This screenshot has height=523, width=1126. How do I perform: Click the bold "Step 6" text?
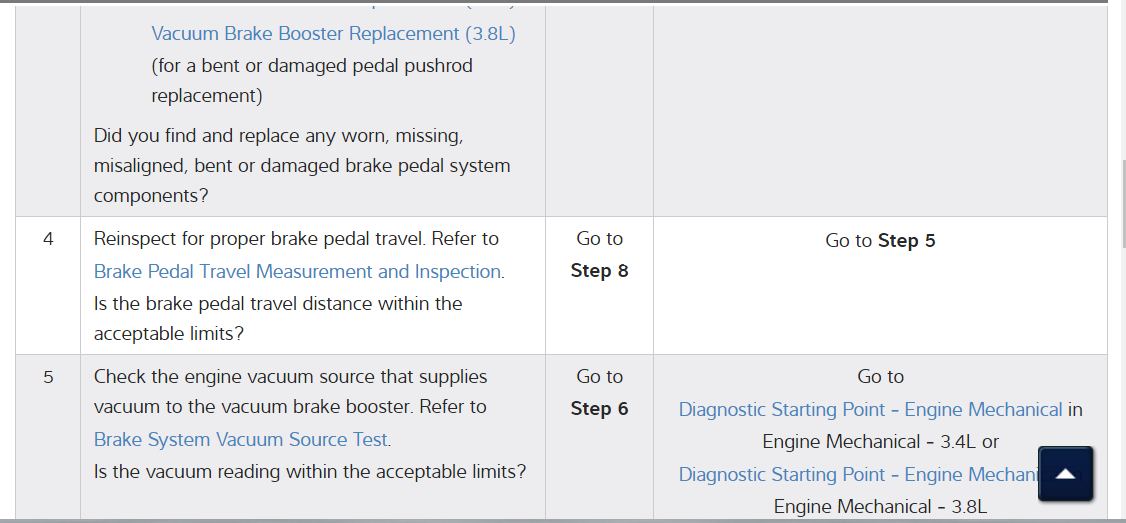tap(599, 409)
